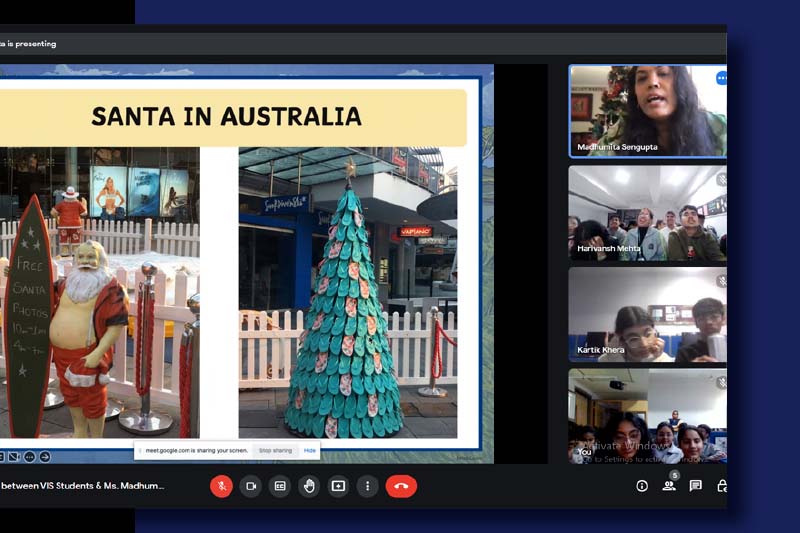Hide the screen sharing notification
The width and height of the screenshot is (800, 533).
click(309, 450)
